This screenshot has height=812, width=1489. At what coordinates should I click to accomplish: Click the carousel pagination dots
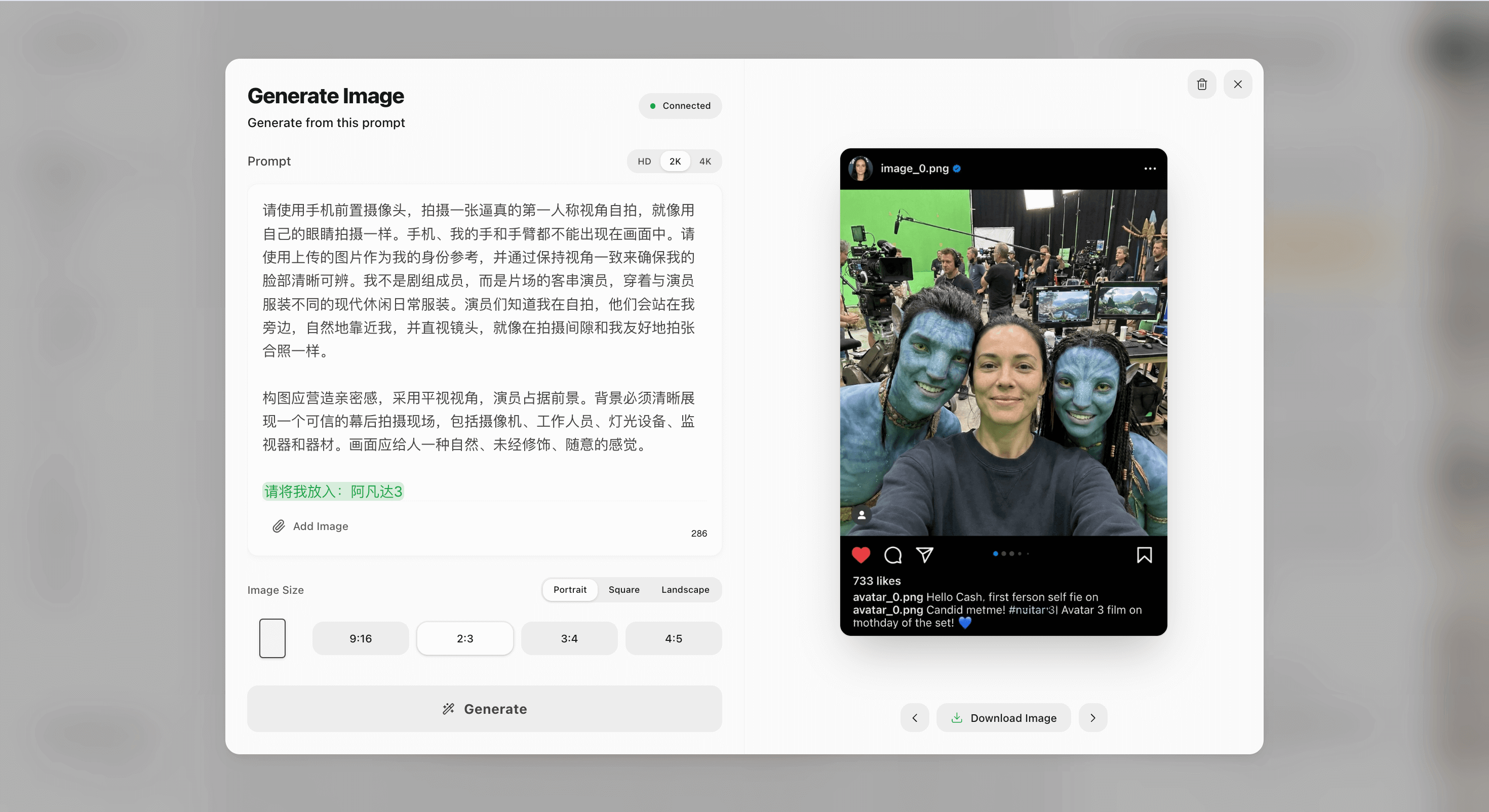point(1010,554)
